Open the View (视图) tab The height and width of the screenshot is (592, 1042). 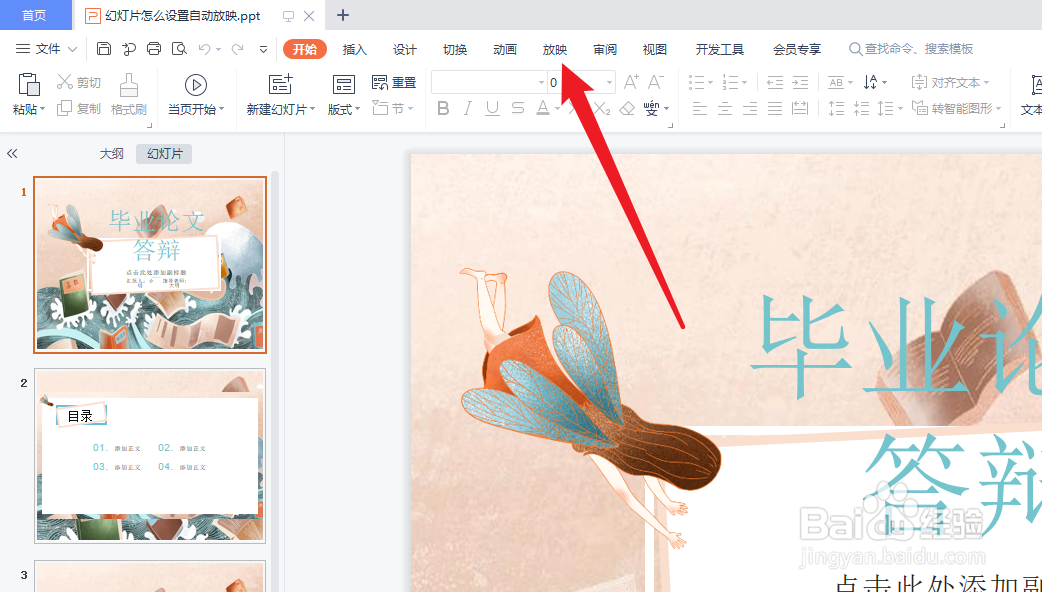click(x=655, y=49)
